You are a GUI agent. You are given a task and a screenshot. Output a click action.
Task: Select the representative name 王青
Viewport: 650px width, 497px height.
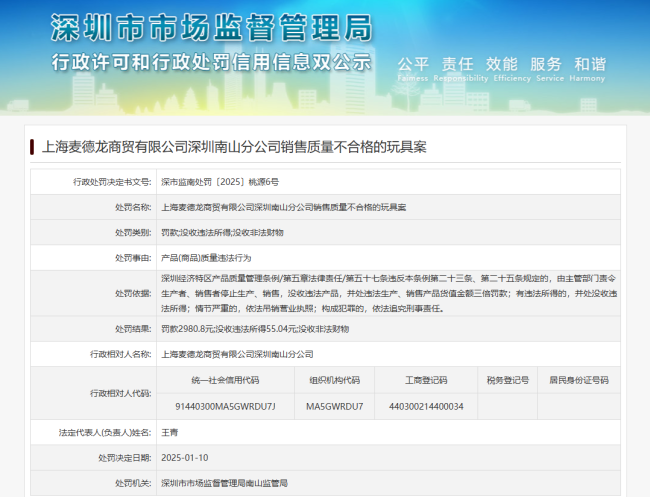(170, 433)
